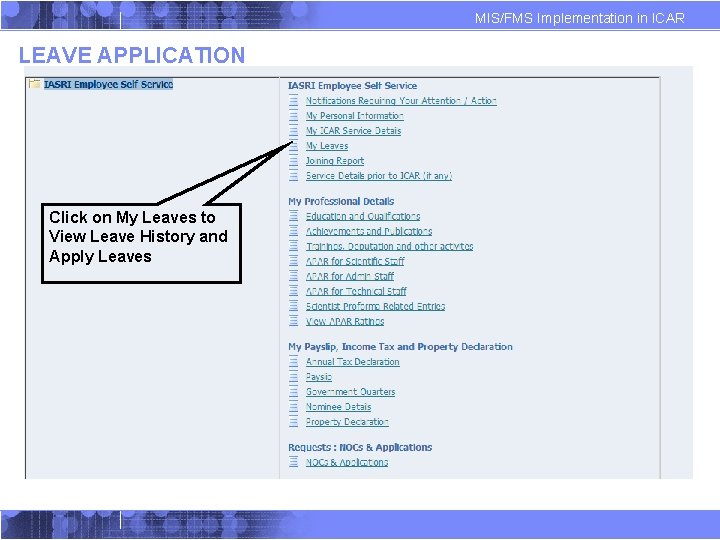
Task: Click list icon beside Service Details prior to ICAR
Action: [x=293, y=176]
